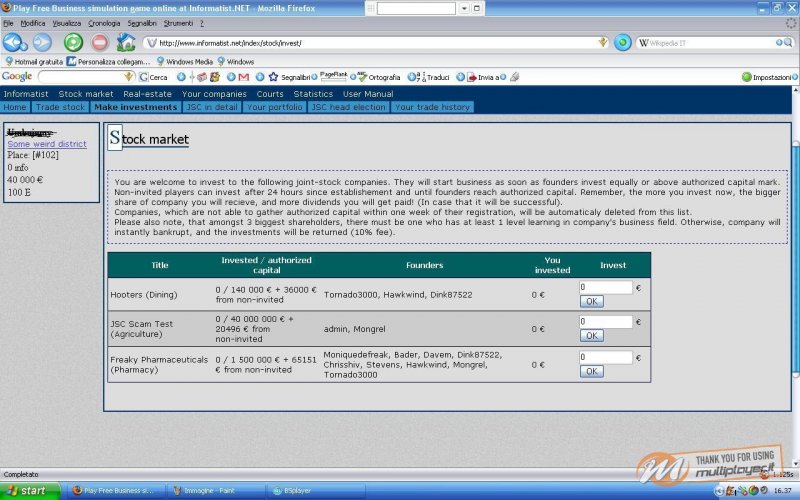The width and height of the screenshot is (800, 500).
Task: Open the Gmail icon in Google toolbar
Action: tap(243, 77)
